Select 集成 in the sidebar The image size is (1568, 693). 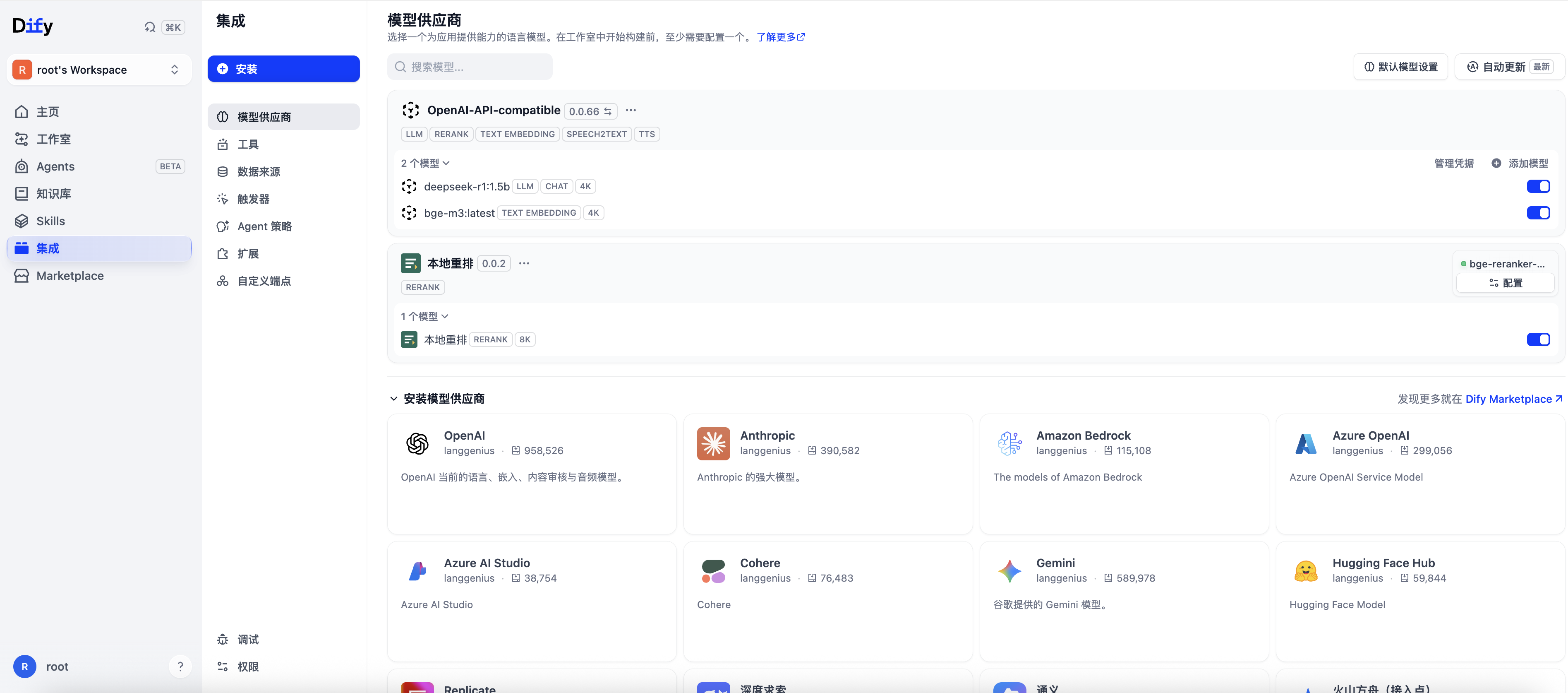coord(98,248)
